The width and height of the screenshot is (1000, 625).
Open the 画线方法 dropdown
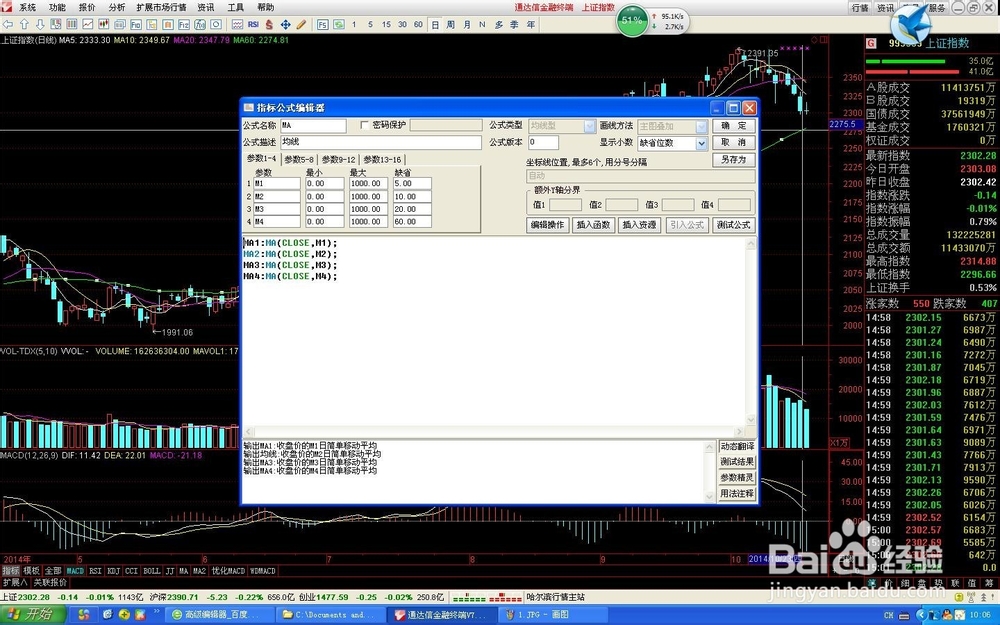tap(702, 126)
